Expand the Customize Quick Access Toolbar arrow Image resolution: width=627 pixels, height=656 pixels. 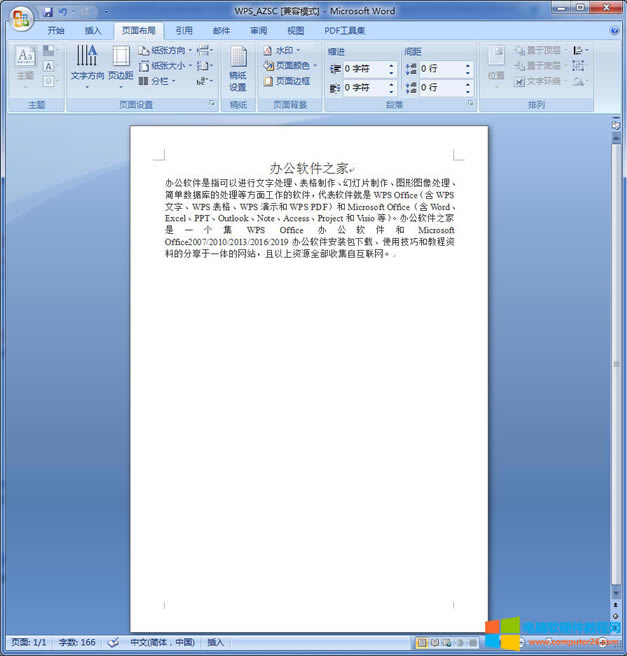[x=106, y=12]
